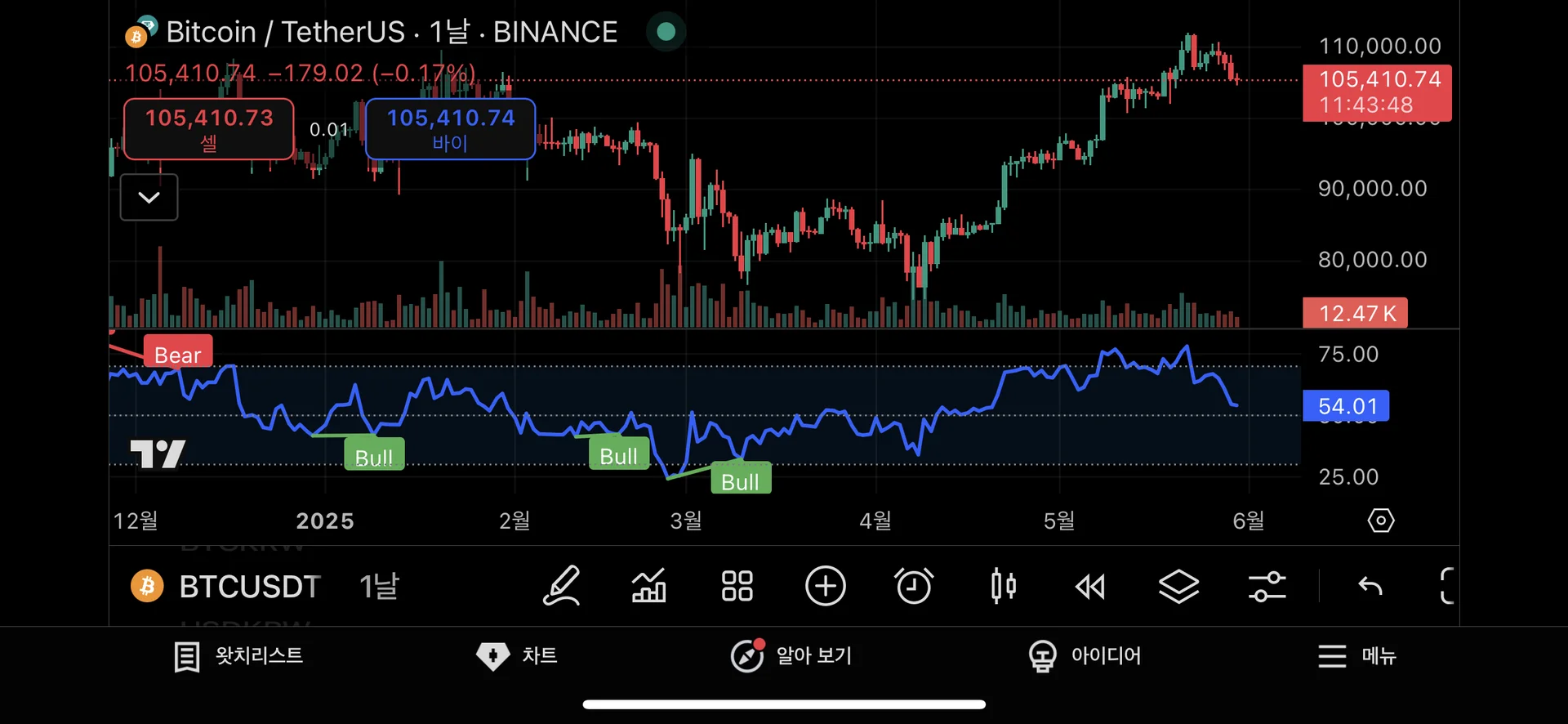Select the pencil drawing tool

[562, 586]
